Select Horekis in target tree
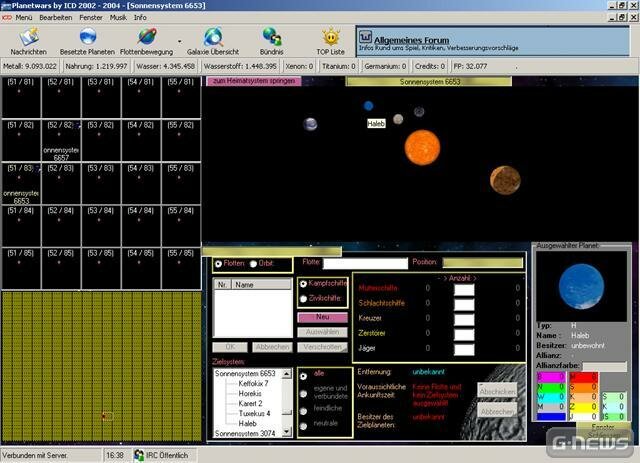The height and width of the screenshot is (463, 640). click(x=250, y=394)
